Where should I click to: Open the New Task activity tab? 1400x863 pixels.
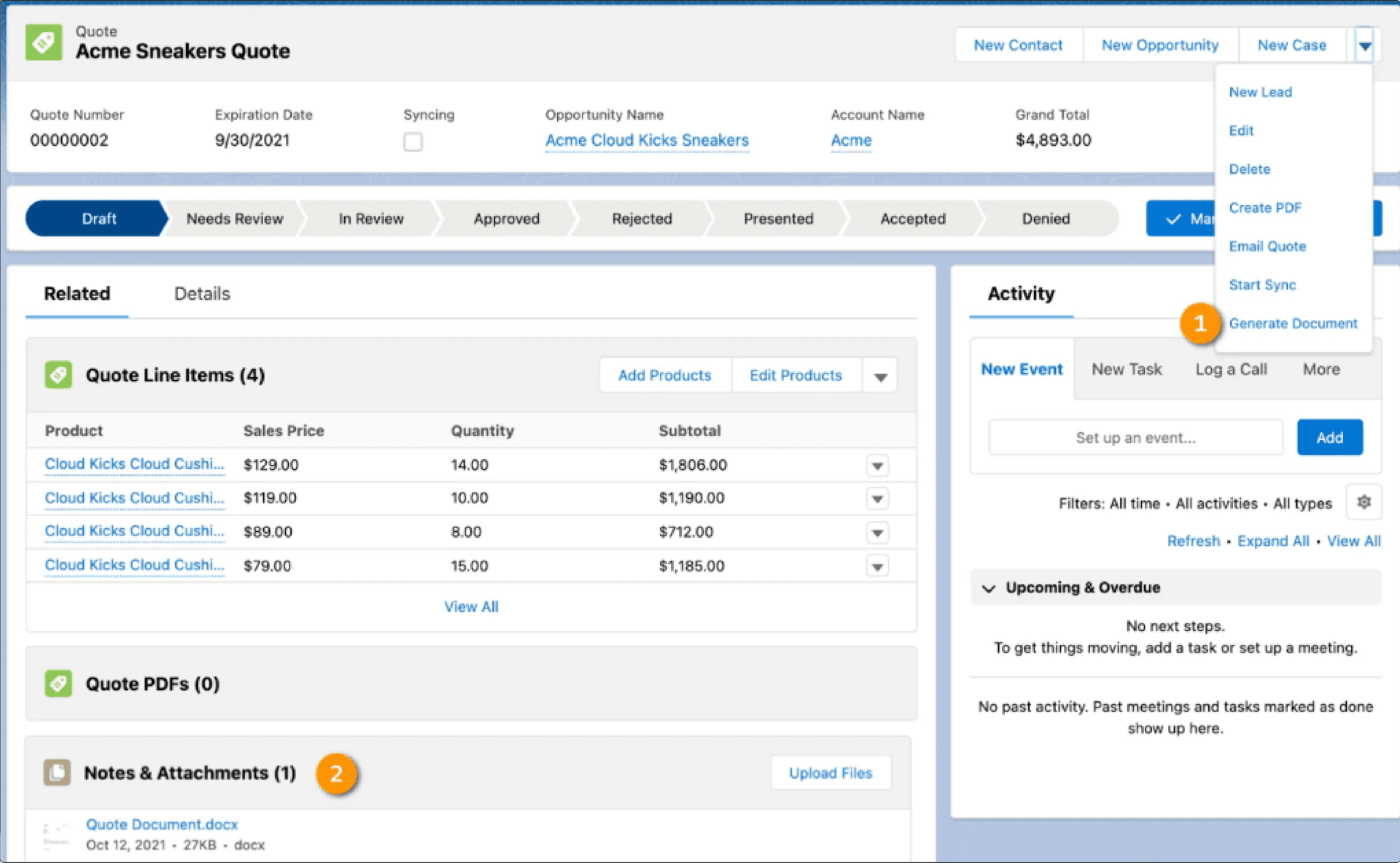(x=1126, y=369)
